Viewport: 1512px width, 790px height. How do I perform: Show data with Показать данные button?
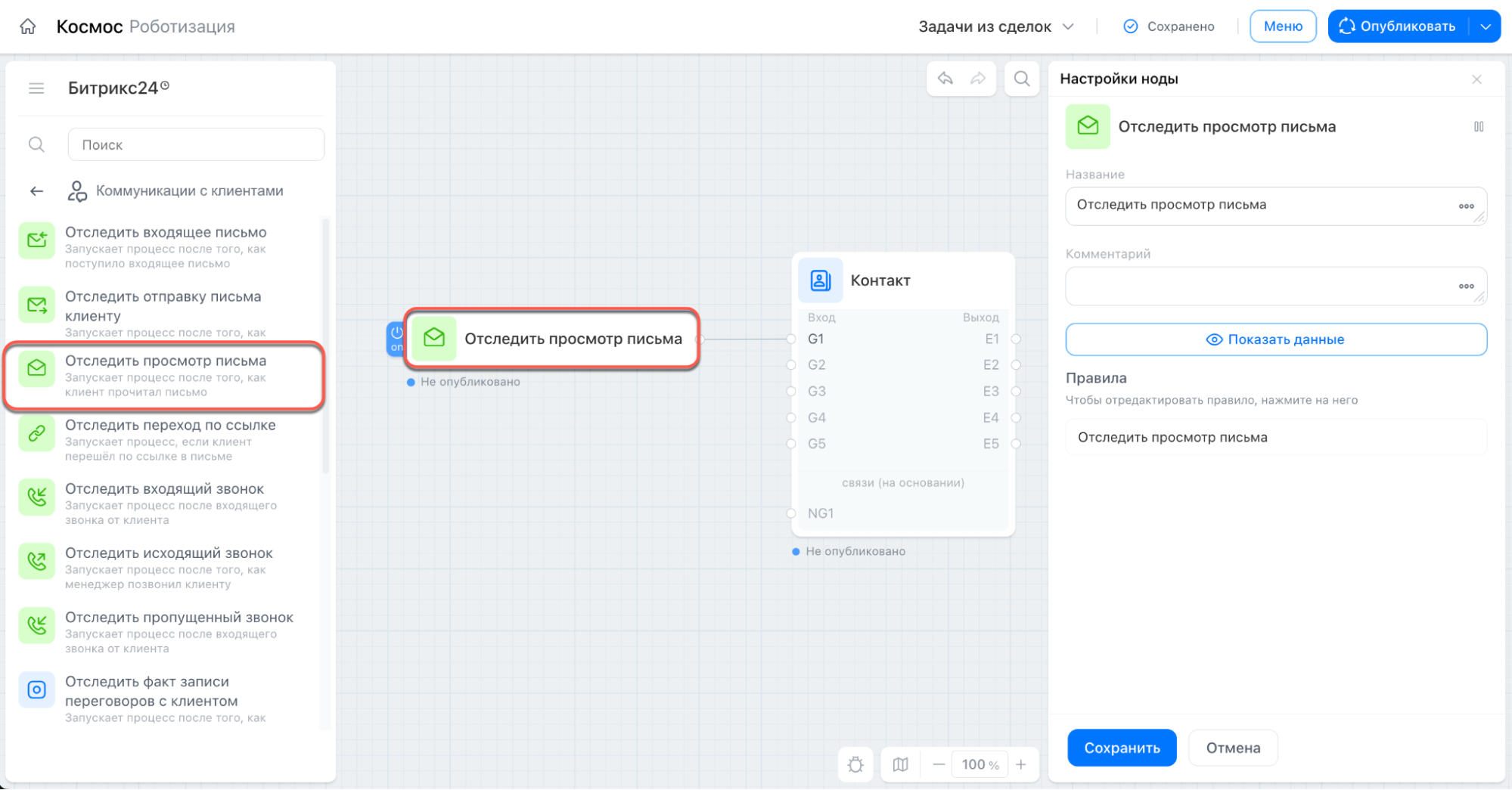(x=1276, y=339)
